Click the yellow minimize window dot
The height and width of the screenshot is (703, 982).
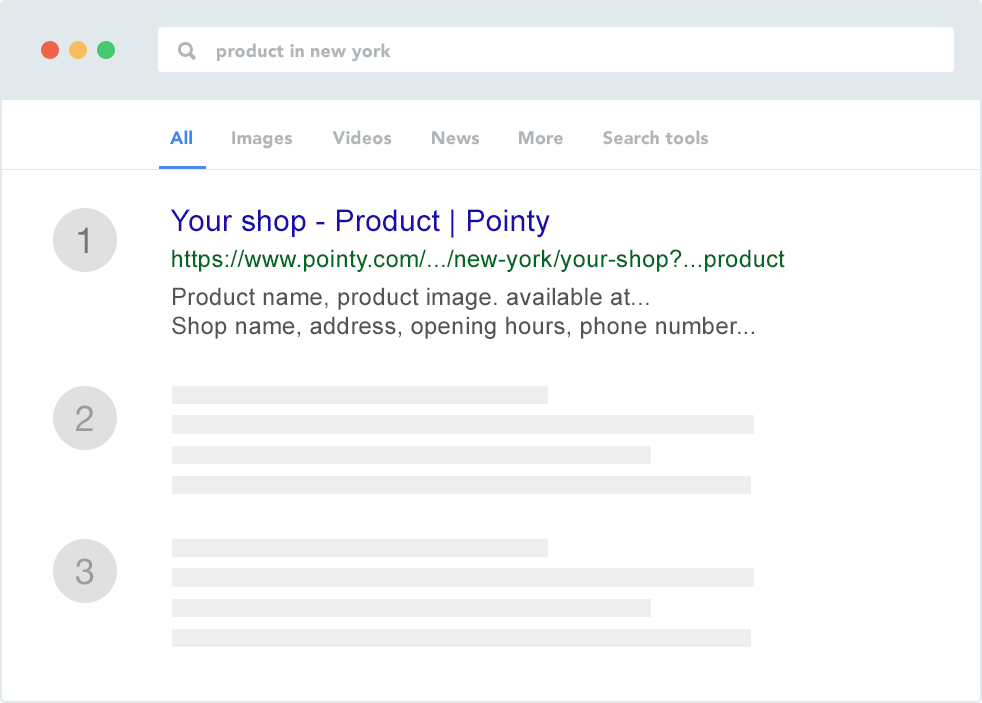pyautogui.click(x=78, y=50)
